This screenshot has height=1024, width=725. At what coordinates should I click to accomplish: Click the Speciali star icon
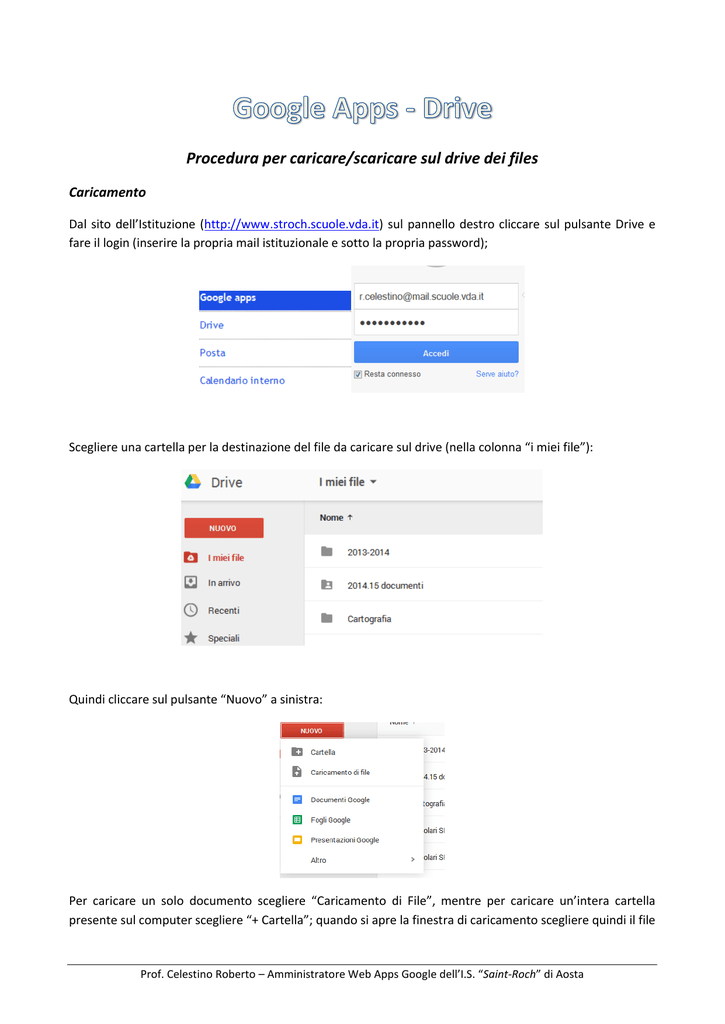(191, 637)
